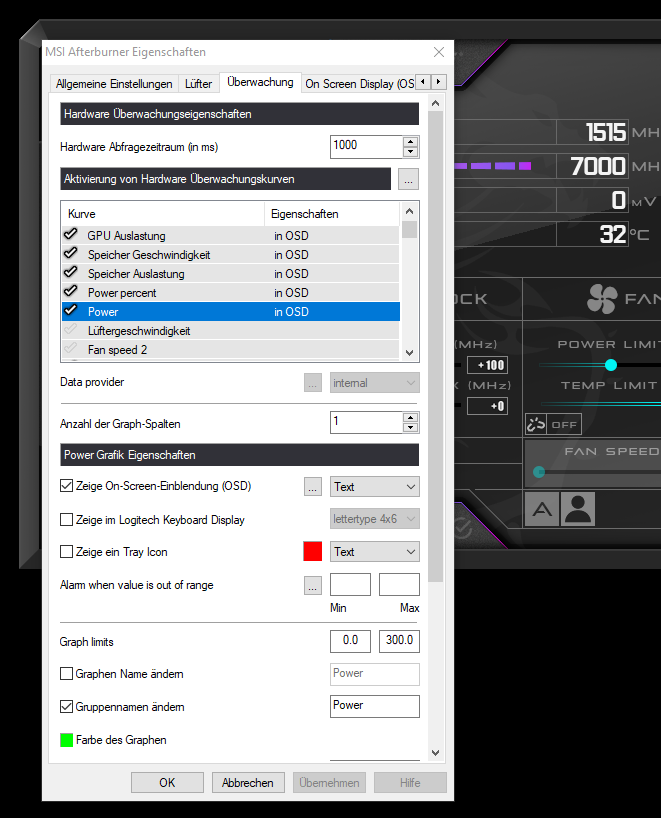Viewport: 661px width, 818px height.
Task: Toggle Power percent curve checkmark
Action: click(70, 291)
